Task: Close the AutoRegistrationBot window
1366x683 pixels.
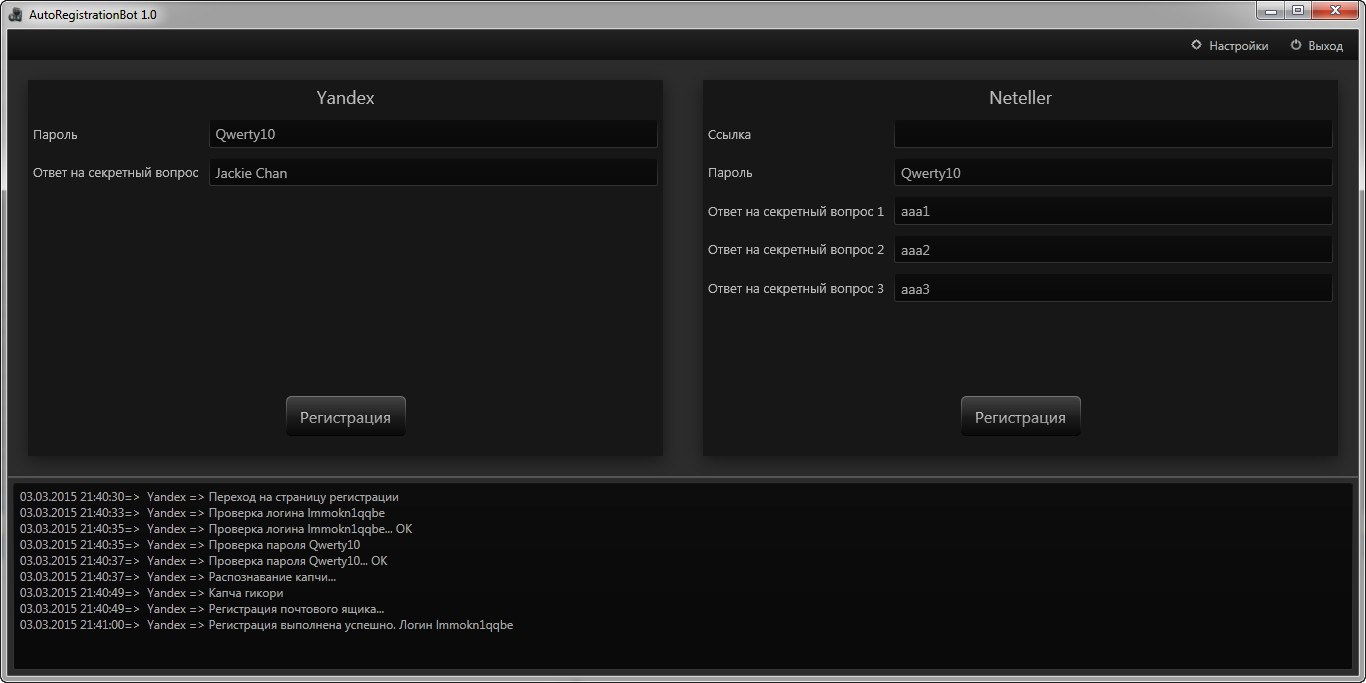Action: click(x=1335, y=11)
